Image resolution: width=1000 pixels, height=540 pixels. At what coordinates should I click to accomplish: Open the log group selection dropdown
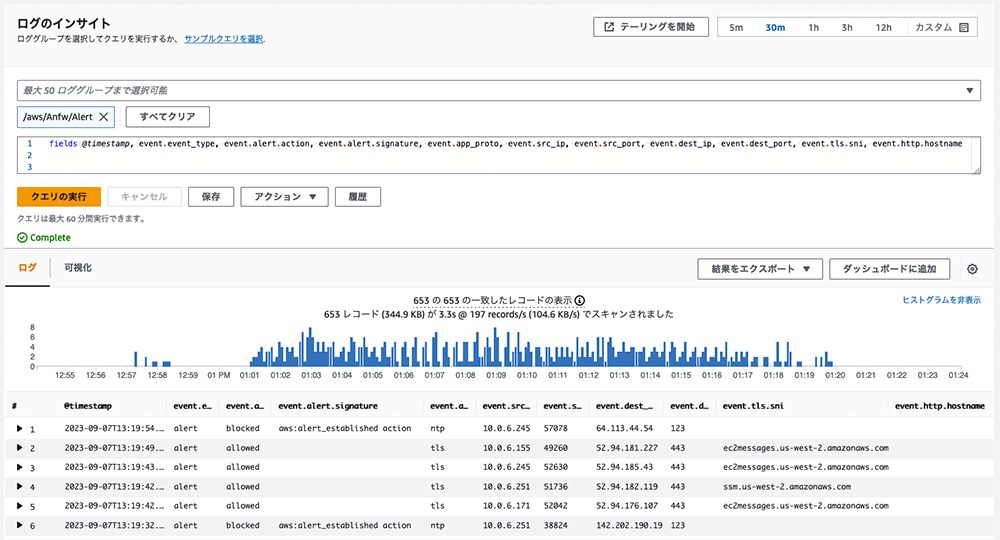pyautogui.click(x=498, y=91)
